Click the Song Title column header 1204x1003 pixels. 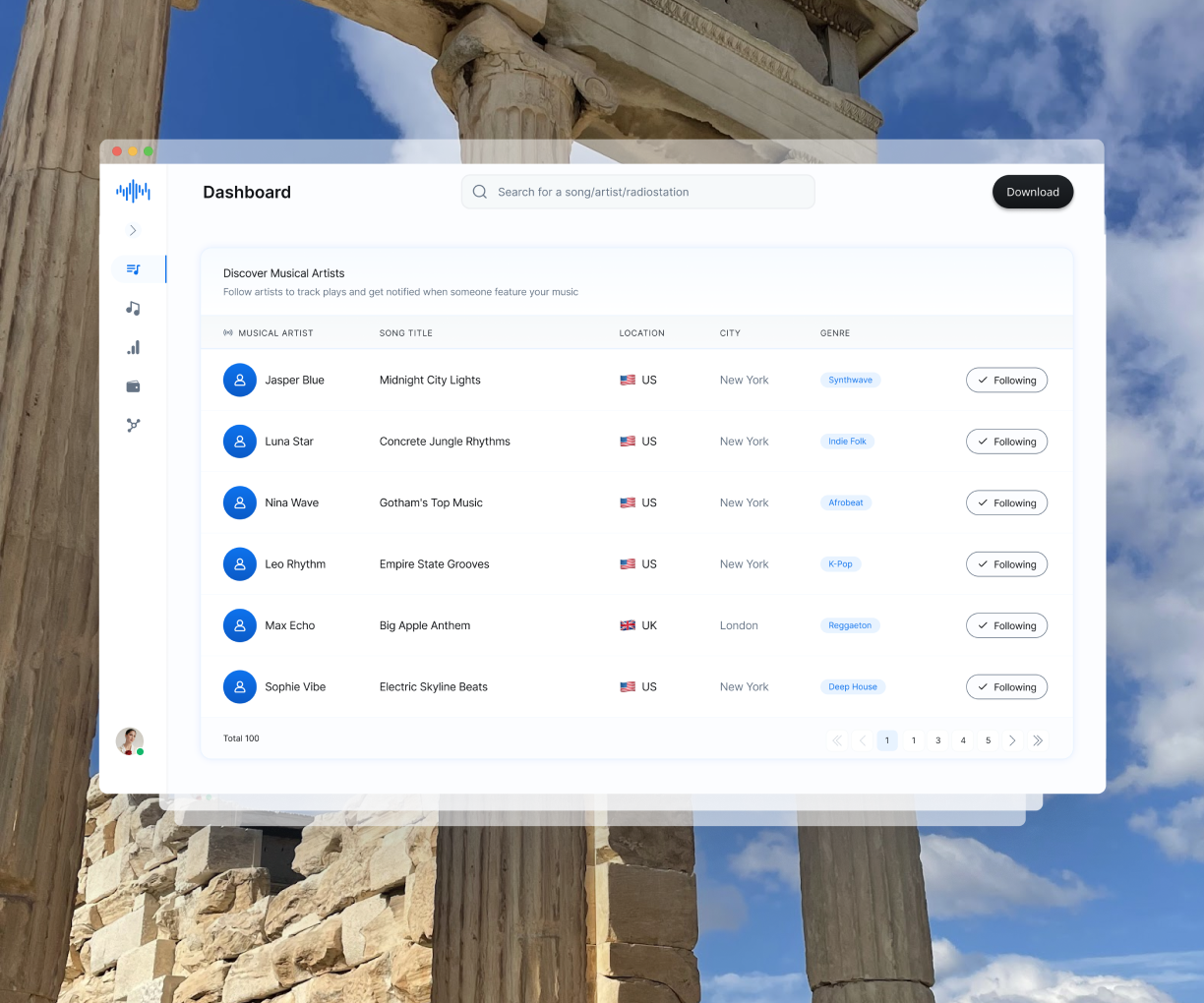pos(406,333)
